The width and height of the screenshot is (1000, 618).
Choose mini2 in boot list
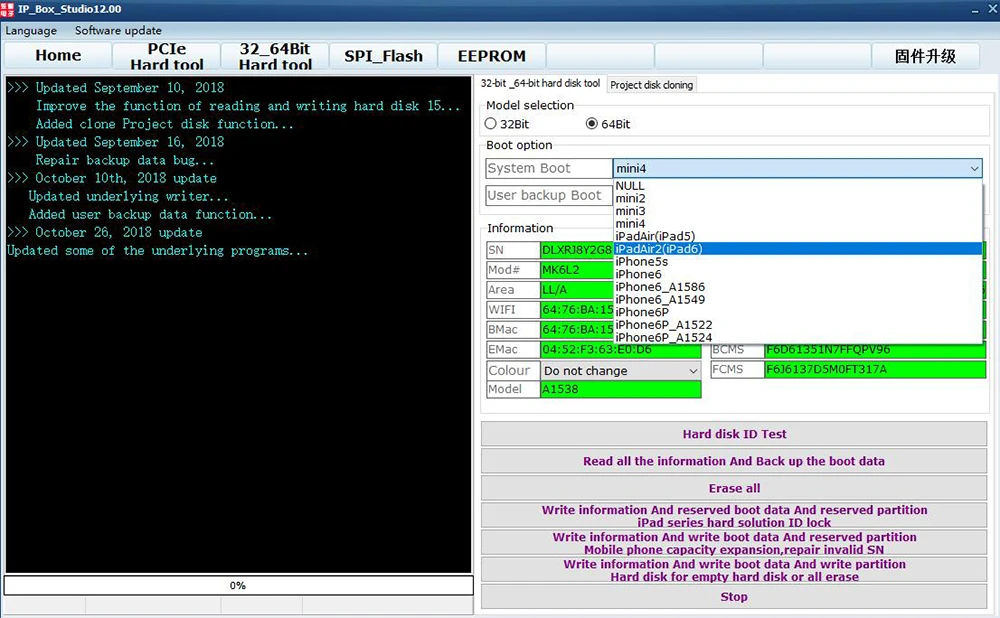click(x=797, y=198)
